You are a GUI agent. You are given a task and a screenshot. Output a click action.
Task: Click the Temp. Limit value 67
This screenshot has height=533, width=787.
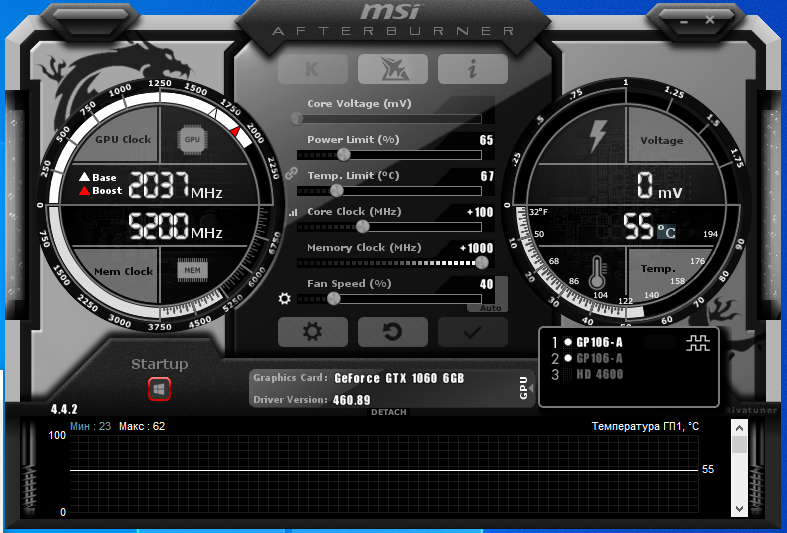487,176
